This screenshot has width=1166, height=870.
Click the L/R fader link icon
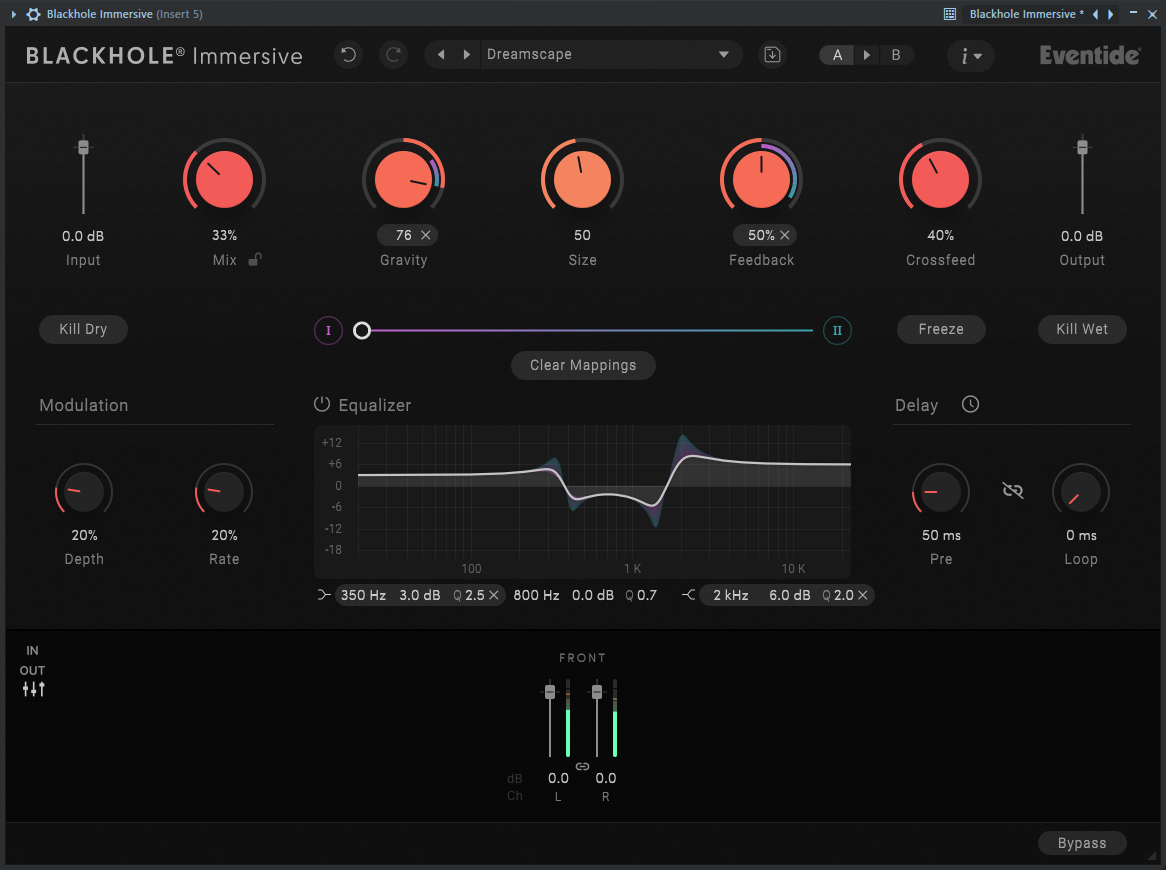pos(582,766)
